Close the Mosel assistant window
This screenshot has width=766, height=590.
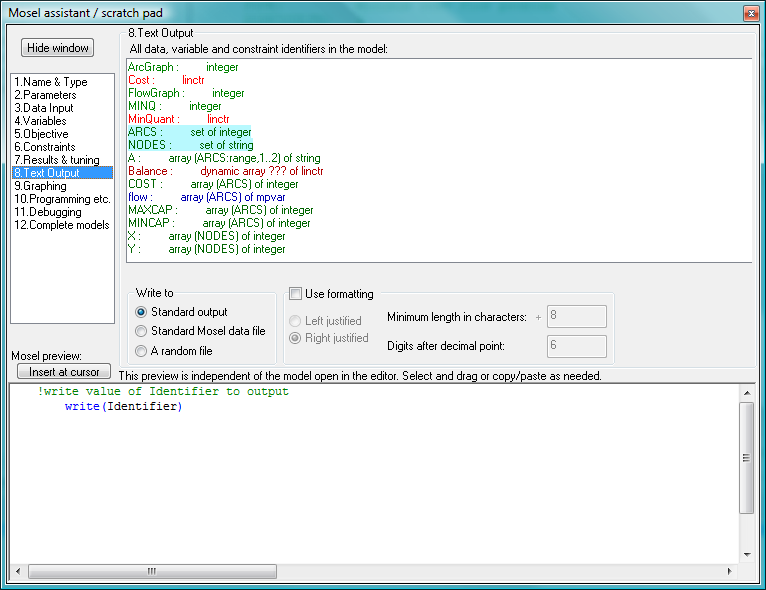point(750,12)
